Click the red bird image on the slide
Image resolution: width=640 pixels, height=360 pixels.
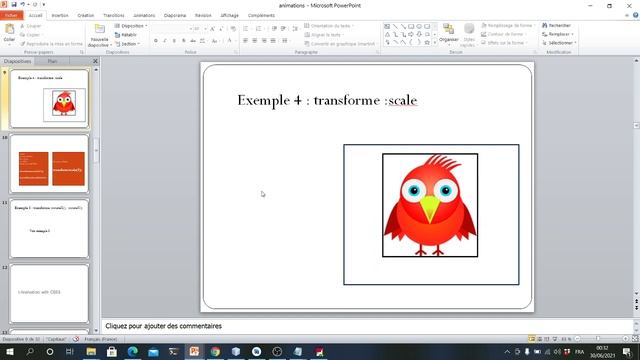point(430,205)
